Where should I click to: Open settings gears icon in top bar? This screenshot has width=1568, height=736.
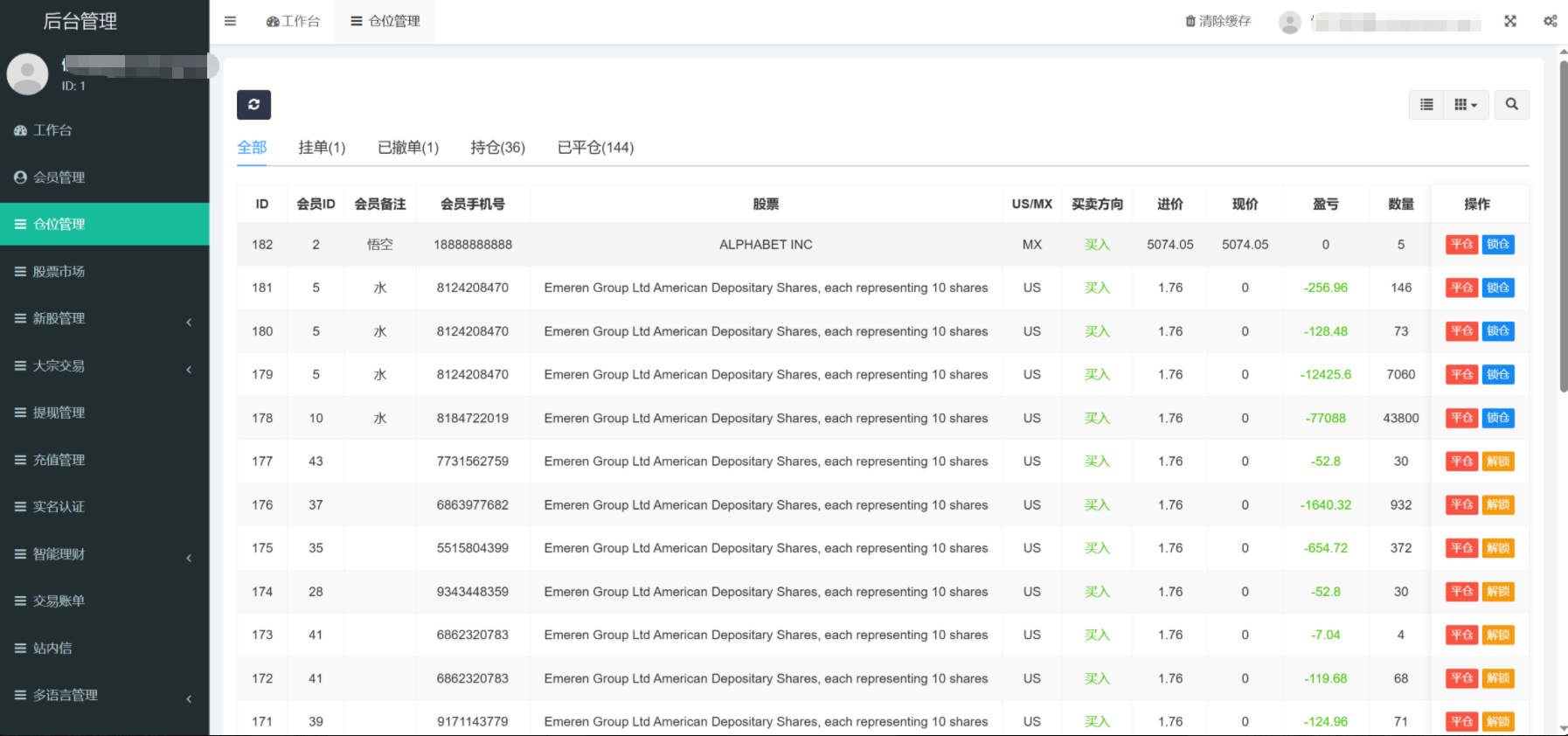click(x=1550, y=21)
